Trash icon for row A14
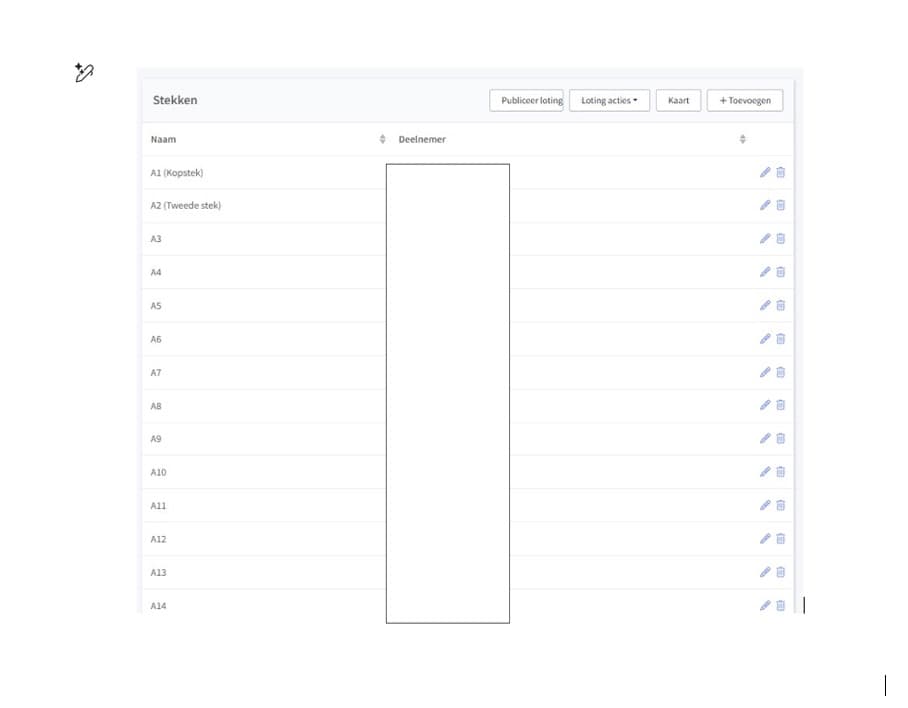This screenshot has width=908, height=708. tap(780, 605)
